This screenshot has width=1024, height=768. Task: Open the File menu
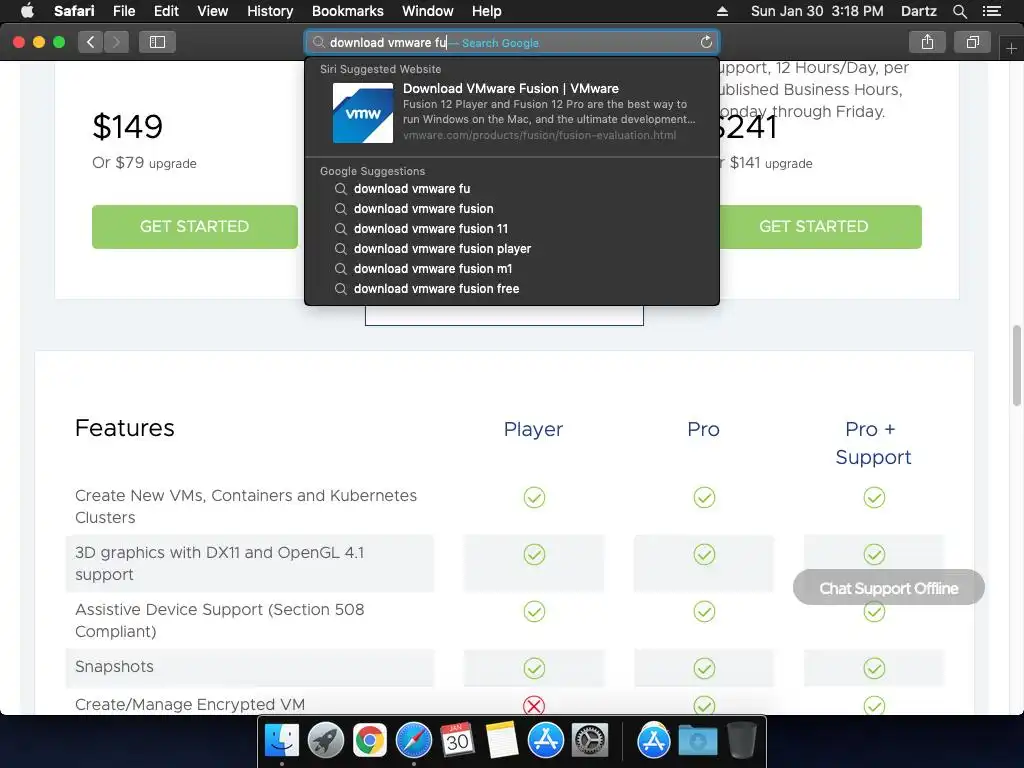click(123, 11)
